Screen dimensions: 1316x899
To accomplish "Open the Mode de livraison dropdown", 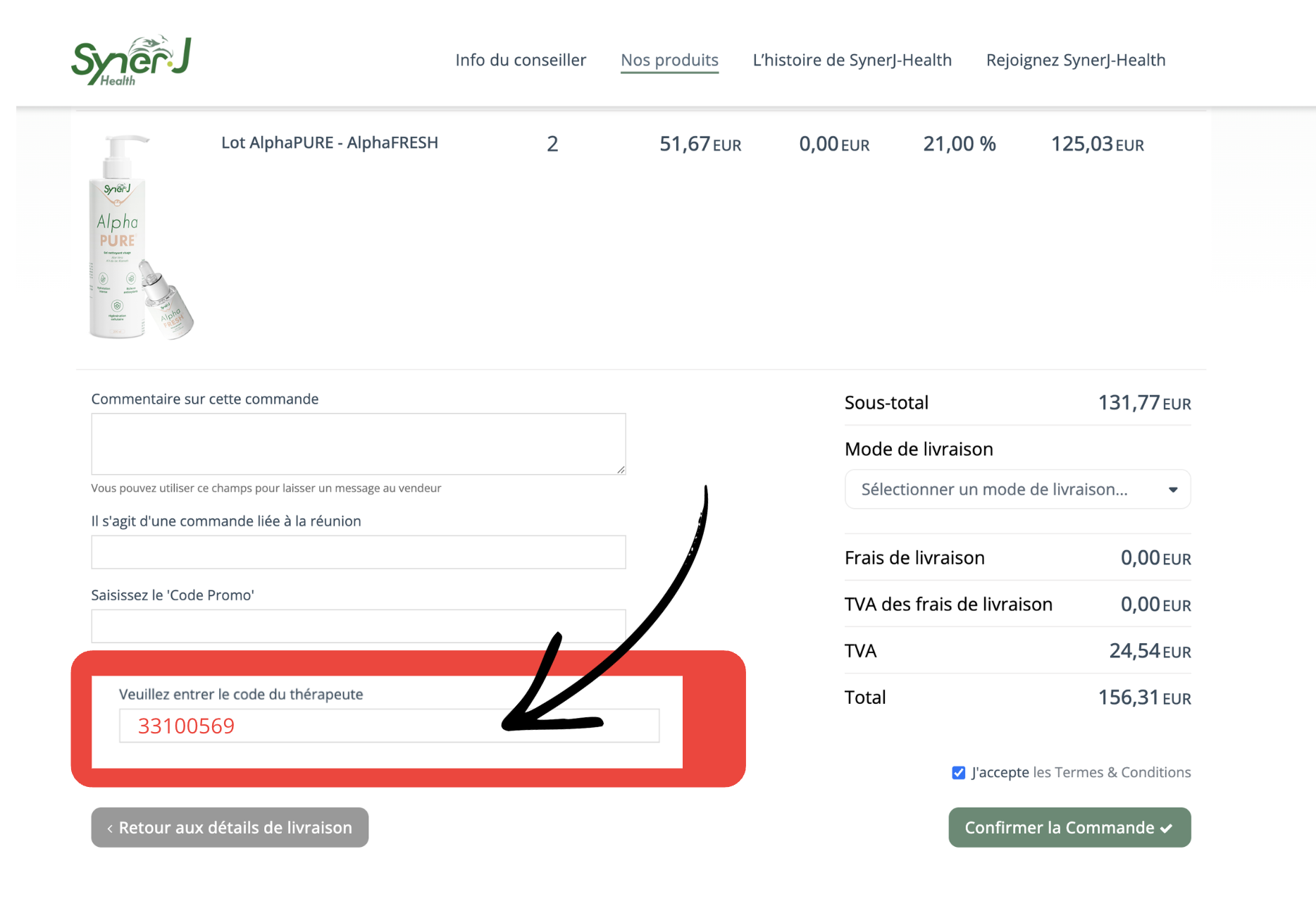I will pyautogui.click(x=1017, y=489).
